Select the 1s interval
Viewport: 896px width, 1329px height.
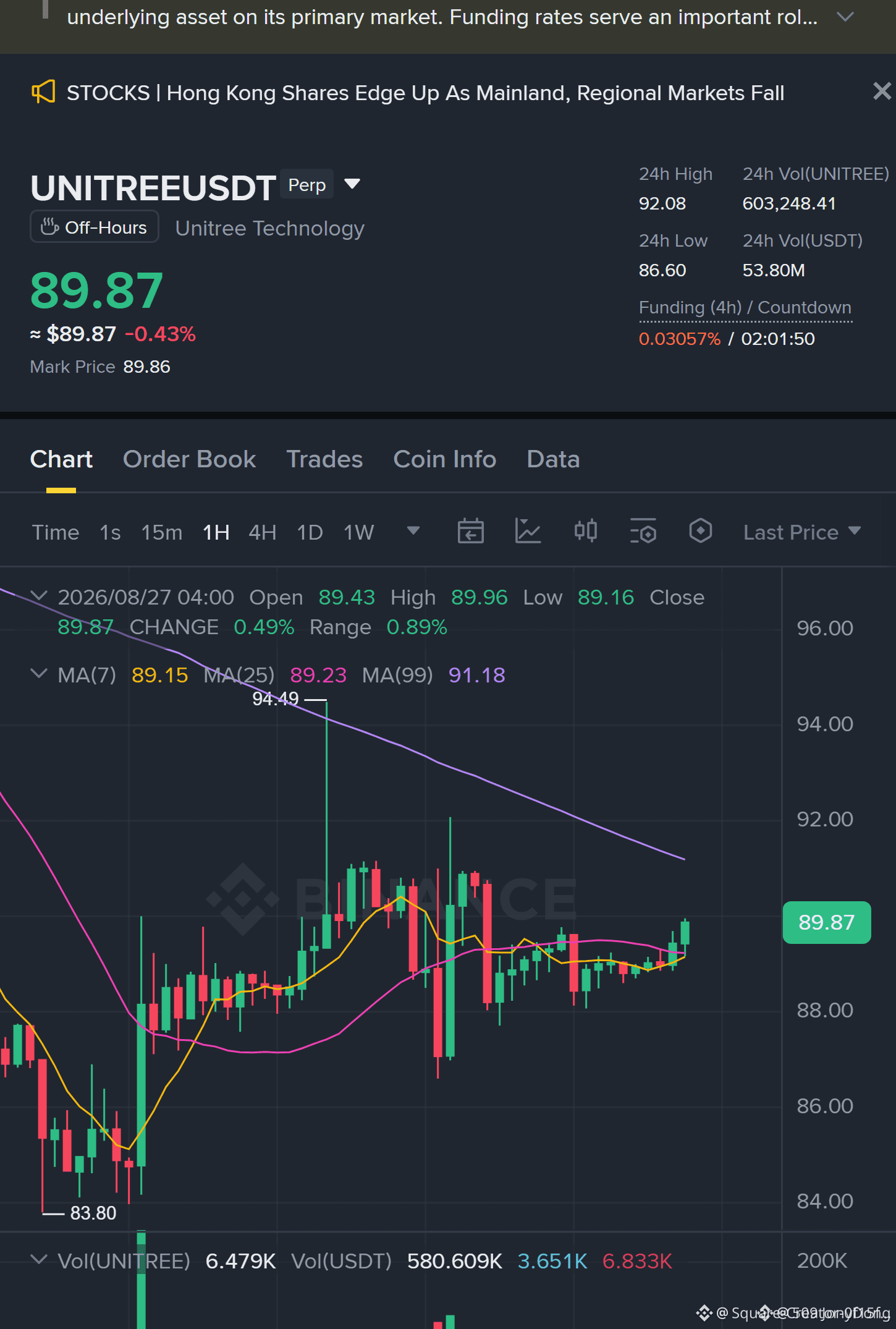[x=110, y=532]
